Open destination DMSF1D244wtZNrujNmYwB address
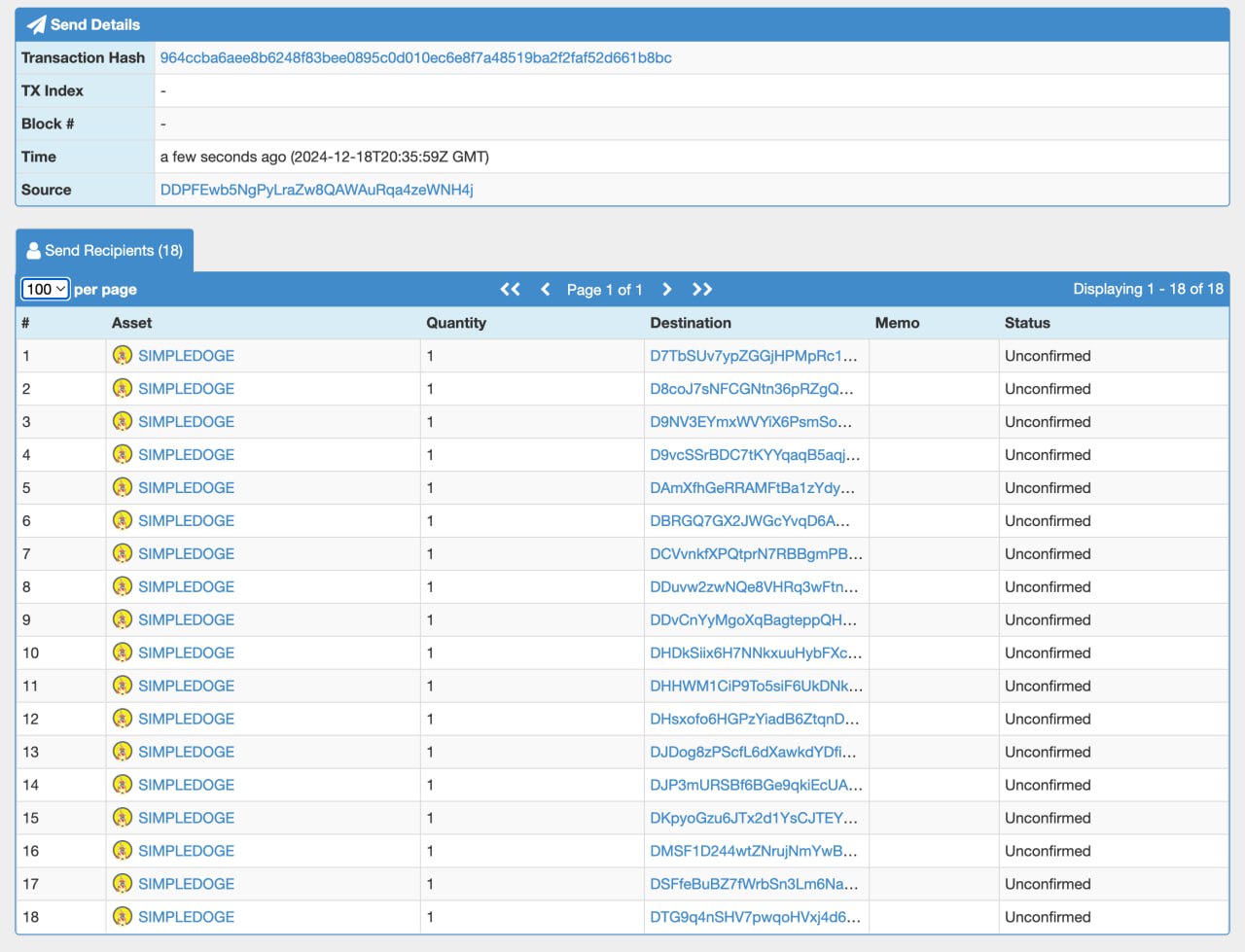The width and height of the screenshot is (1245, 952). coord(754,851)
